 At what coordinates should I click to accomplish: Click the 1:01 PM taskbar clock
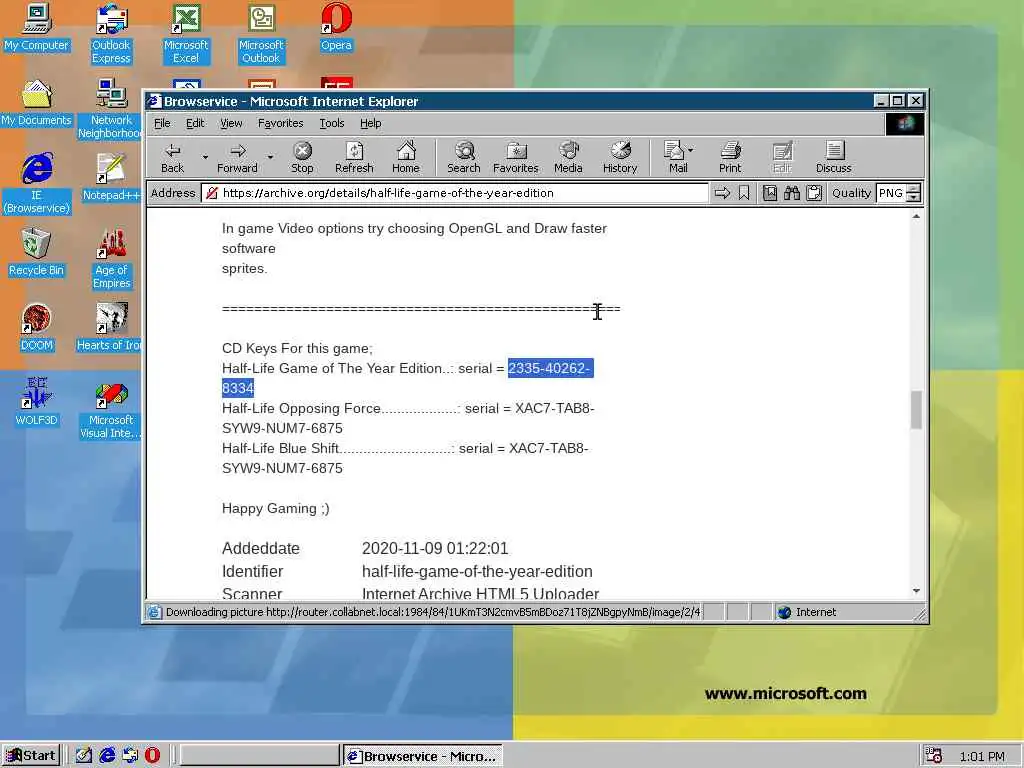(982, 756)
